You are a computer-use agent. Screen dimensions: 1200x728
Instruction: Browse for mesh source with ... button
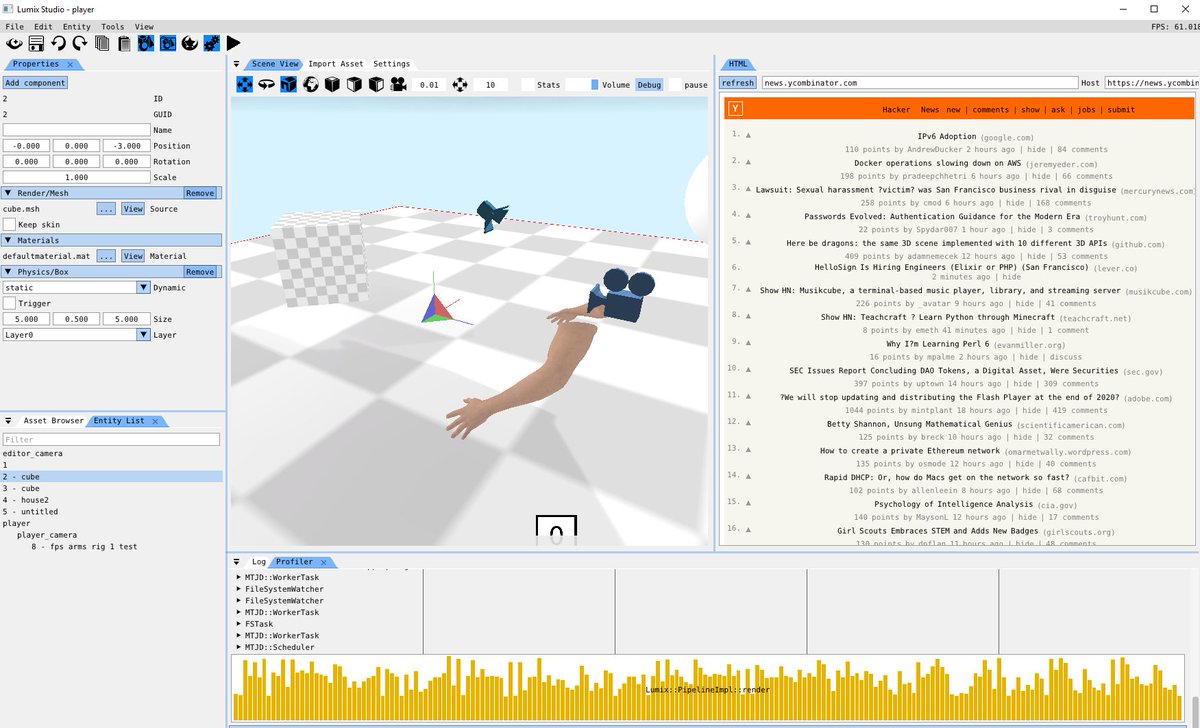(x=106, y=209)
